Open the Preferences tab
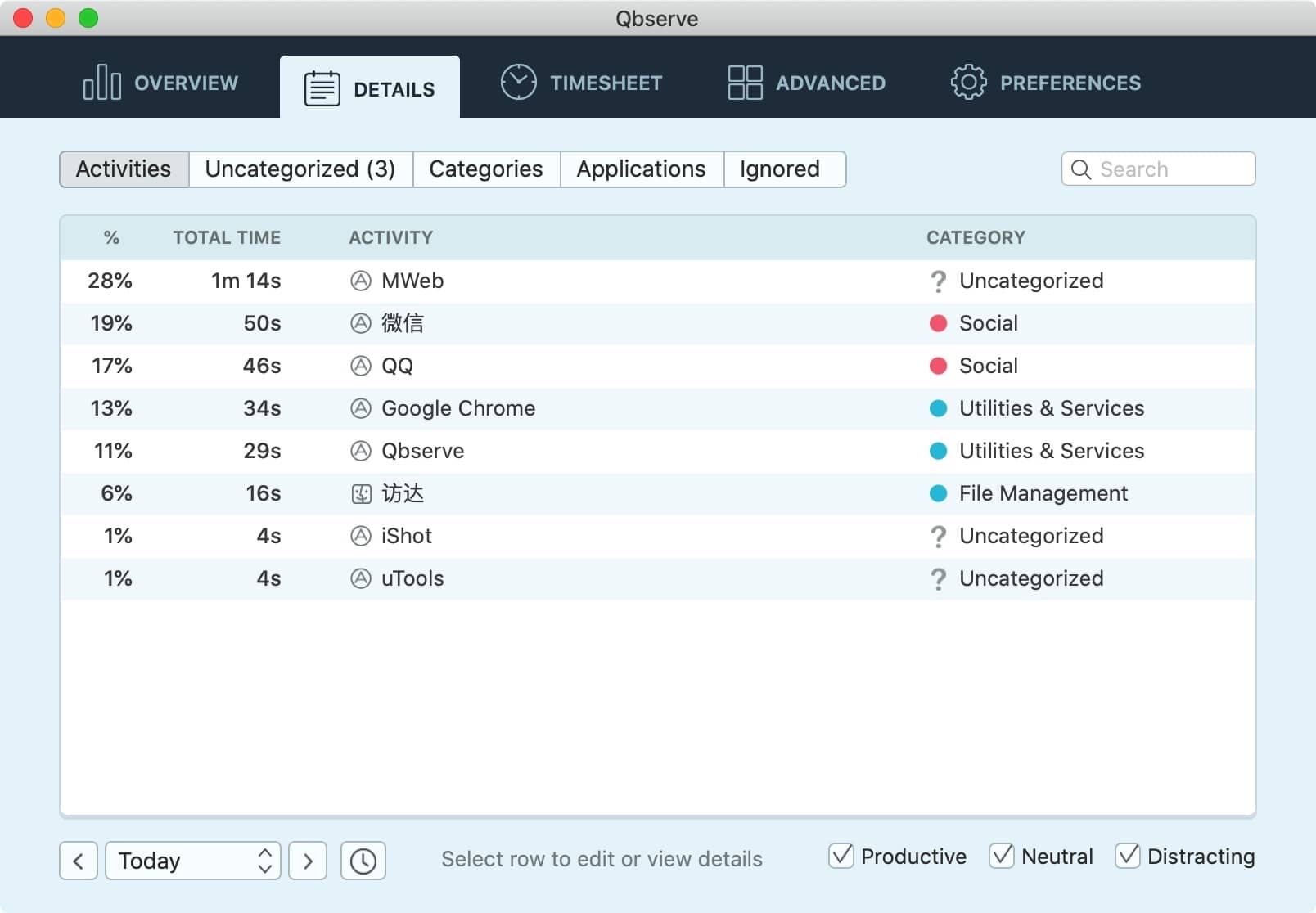The image size is (1316, 913). 1045,83
